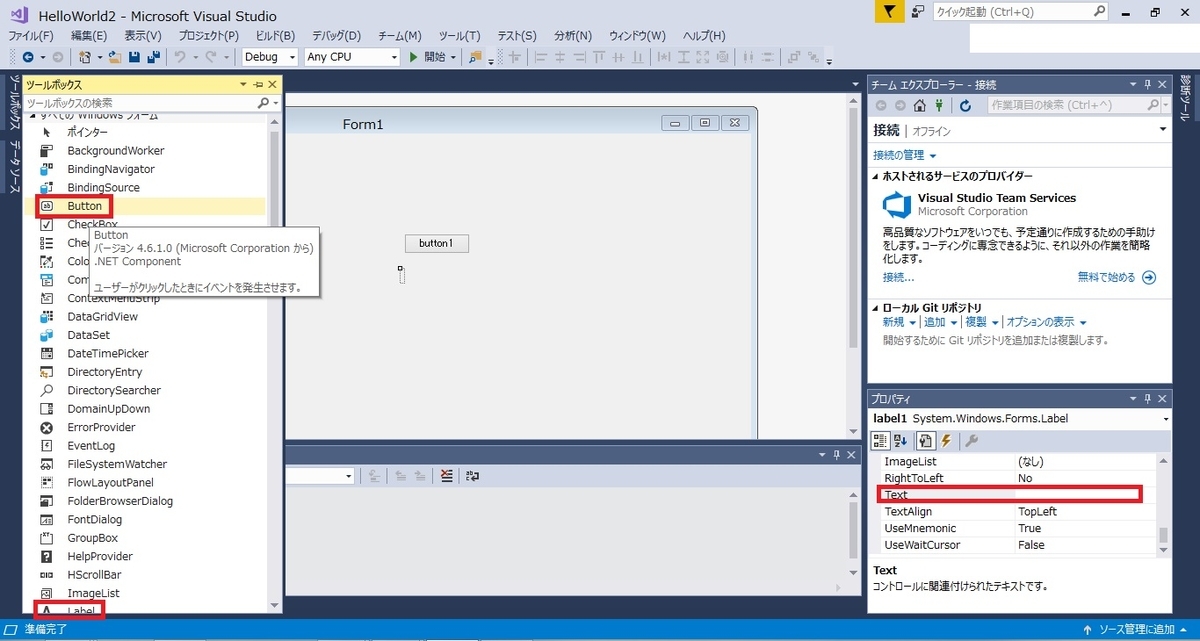Select Label in the Toolbox list
The height and width of the screenshot is (641, 1200).
coord(82,611)
